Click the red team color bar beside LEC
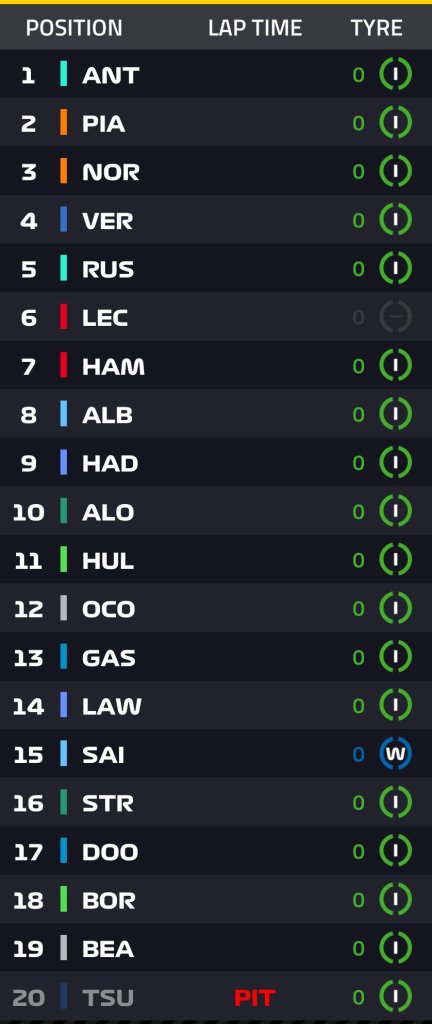Screen dimensions: 432x1024 click(x=63, y=317)
